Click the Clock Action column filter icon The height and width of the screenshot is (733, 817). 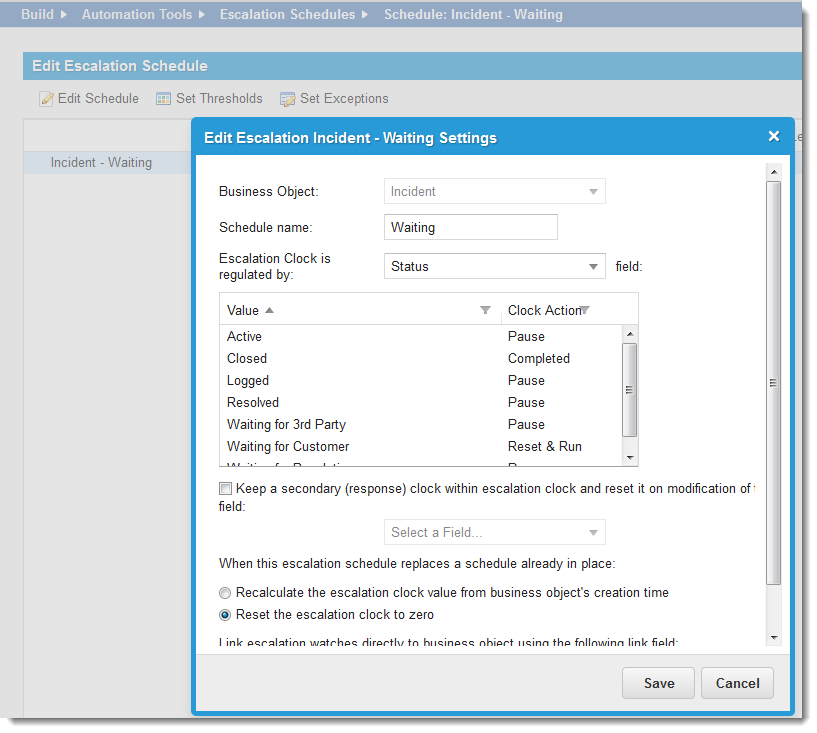[x=585, y=310]
